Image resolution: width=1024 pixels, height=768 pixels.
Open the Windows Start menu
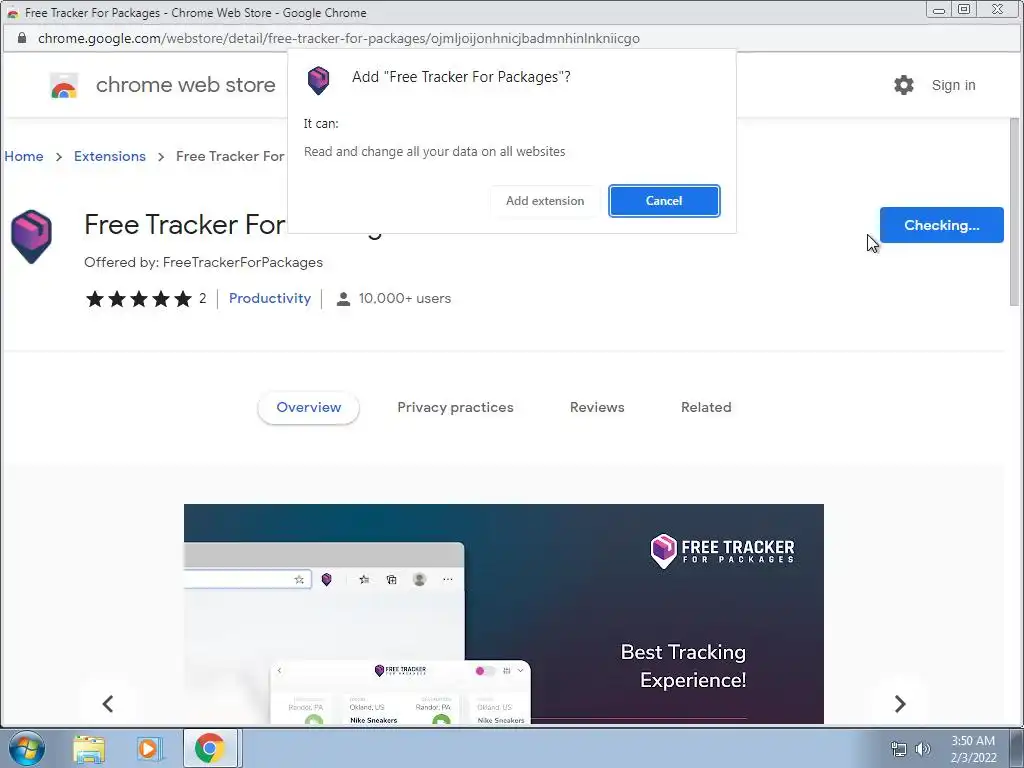pos(27,748)
